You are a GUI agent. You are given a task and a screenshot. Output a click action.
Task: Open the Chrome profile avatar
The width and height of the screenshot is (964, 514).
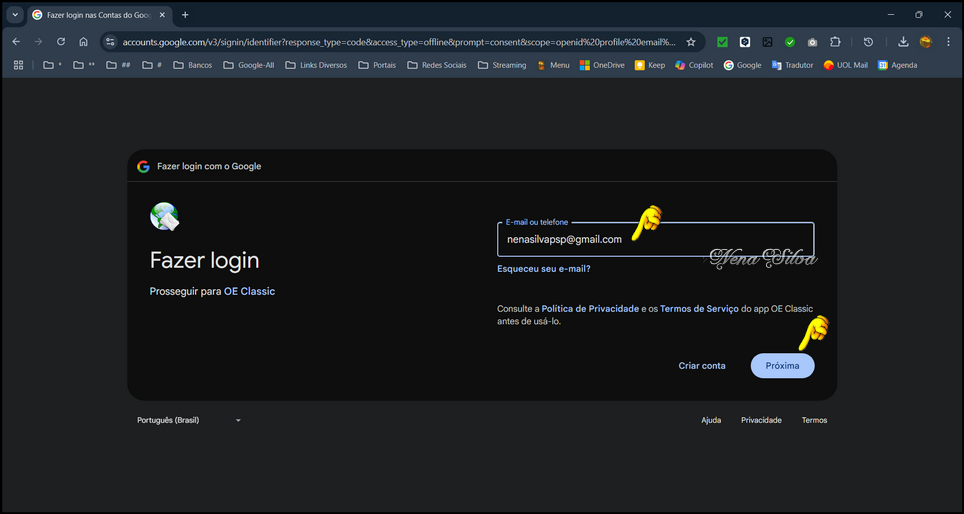tap(925, 42)
